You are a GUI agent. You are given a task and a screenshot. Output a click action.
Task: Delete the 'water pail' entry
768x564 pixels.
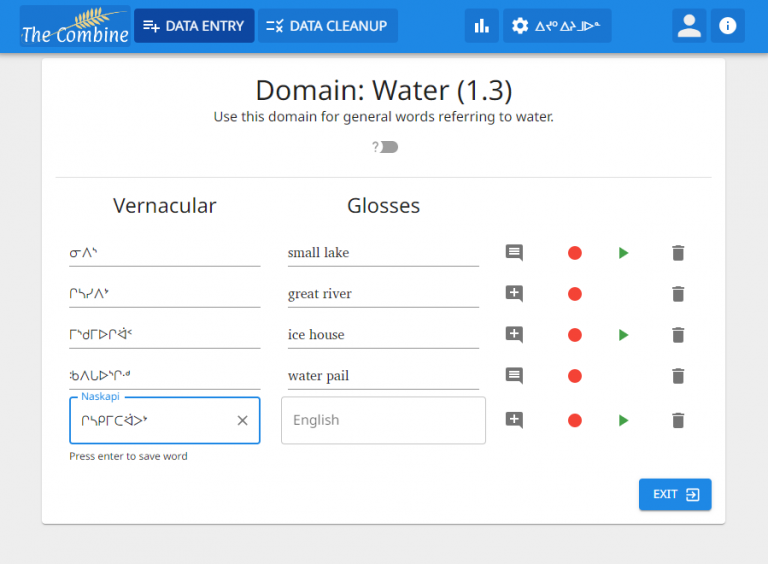tap(678, 376)
